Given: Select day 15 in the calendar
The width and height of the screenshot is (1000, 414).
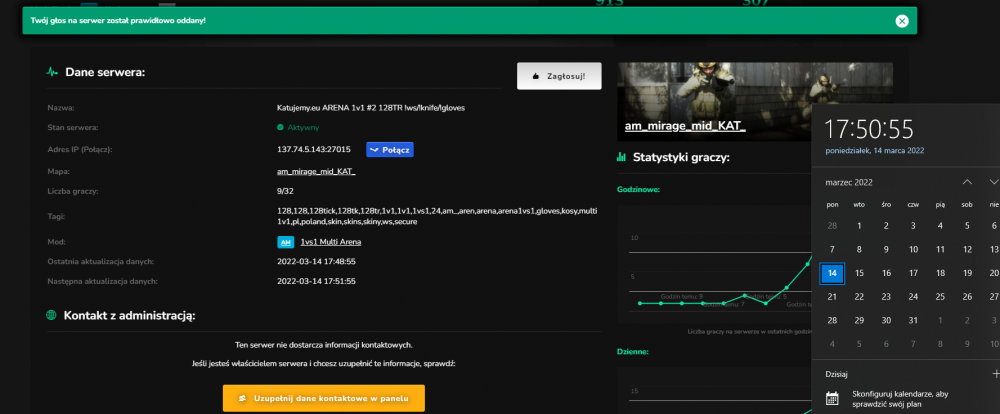Looking at the screenshot, I should pyautogui.click(x=859, y=273).
